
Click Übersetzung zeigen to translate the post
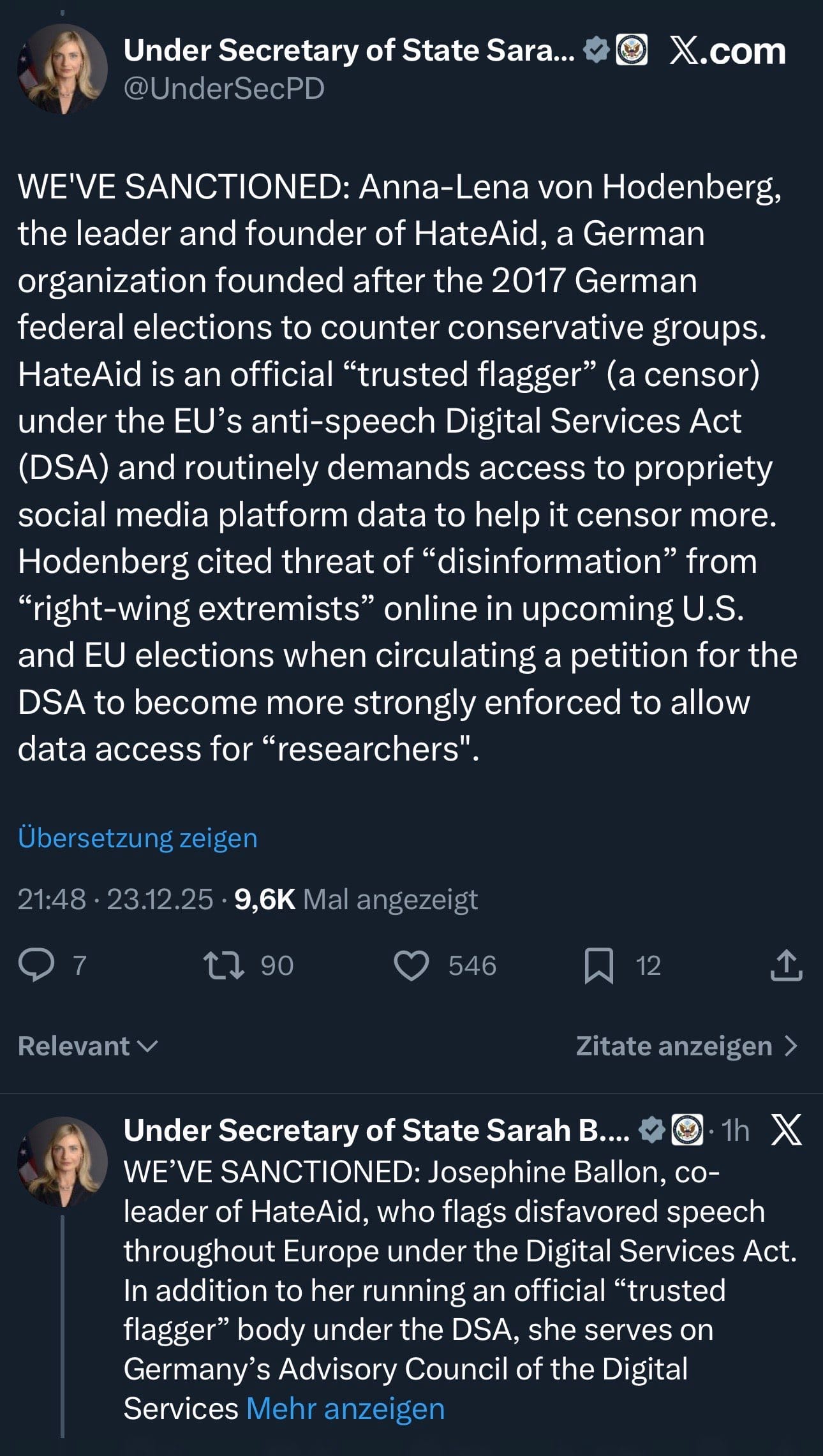pos(138,837)
